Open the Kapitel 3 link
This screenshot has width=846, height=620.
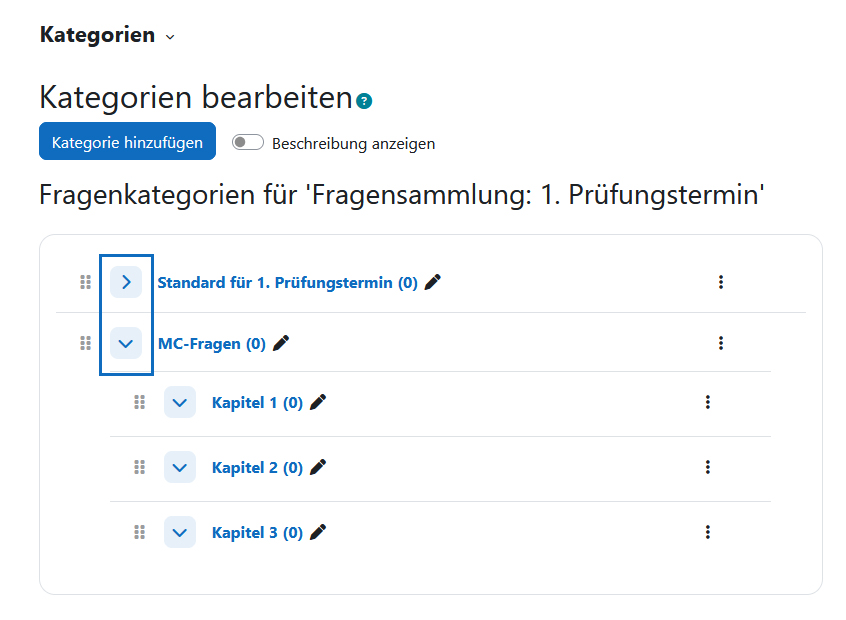(257, 533)
